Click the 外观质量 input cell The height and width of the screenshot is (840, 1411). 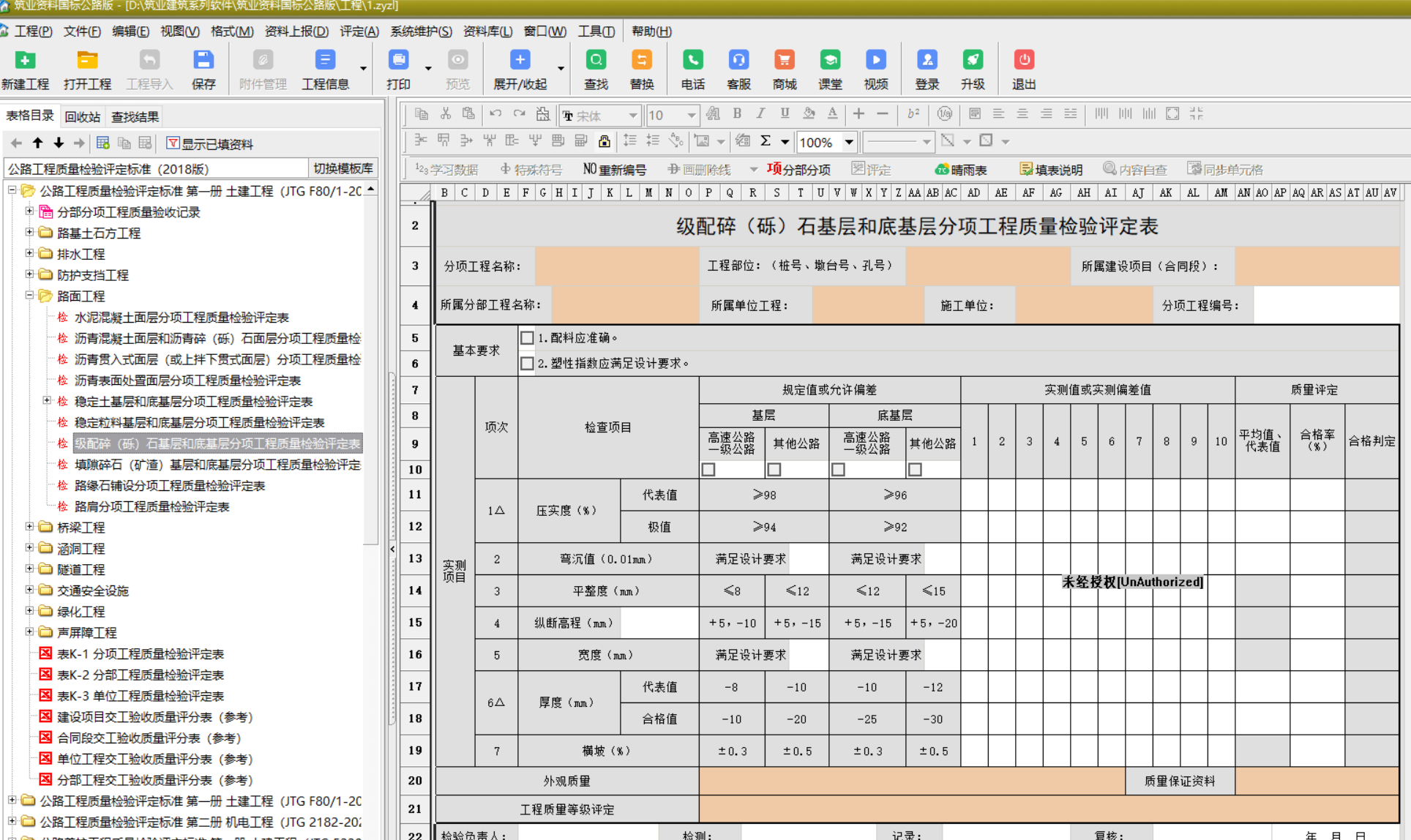[912, 781]
